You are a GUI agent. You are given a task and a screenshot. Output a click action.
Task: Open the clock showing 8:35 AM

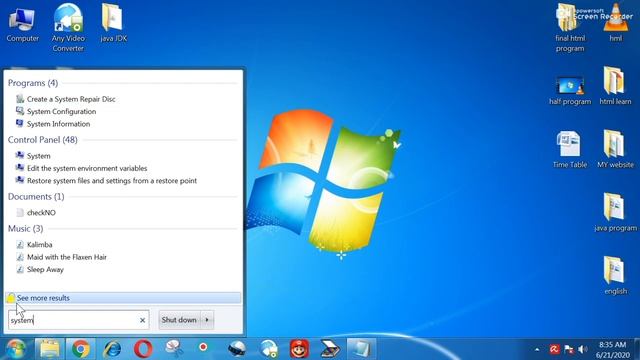click(x=612, y=350)
